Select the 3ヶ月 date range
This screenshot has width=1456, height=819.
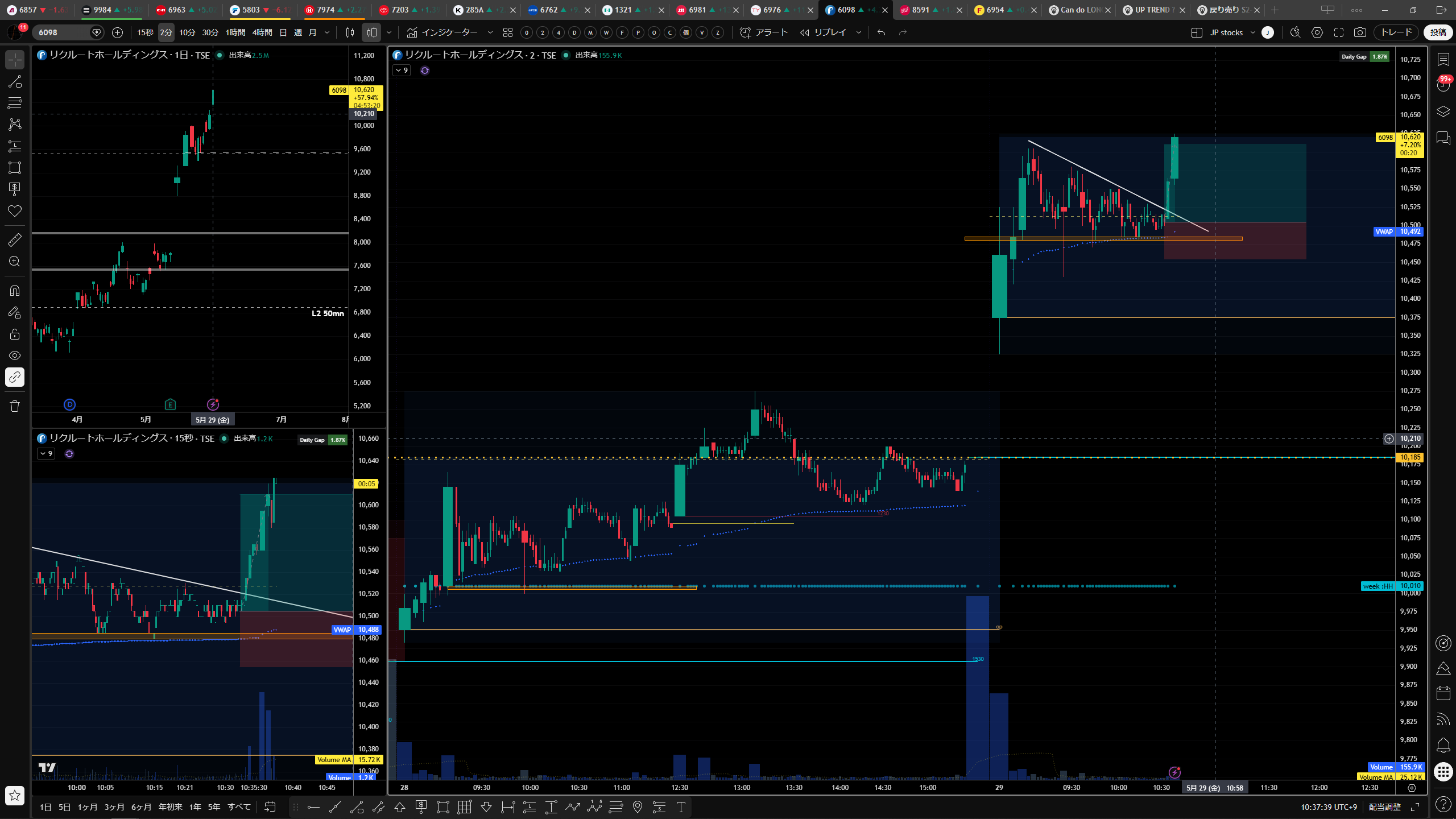114,807
